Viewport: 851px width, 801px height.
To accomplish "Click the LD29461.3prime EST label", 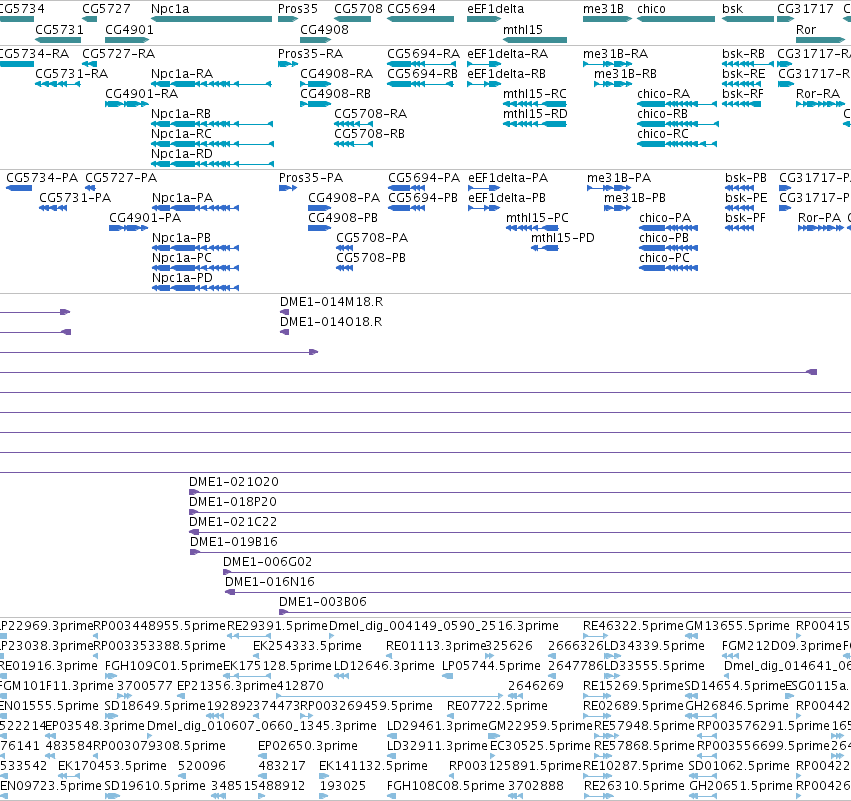I will point(437,726).
